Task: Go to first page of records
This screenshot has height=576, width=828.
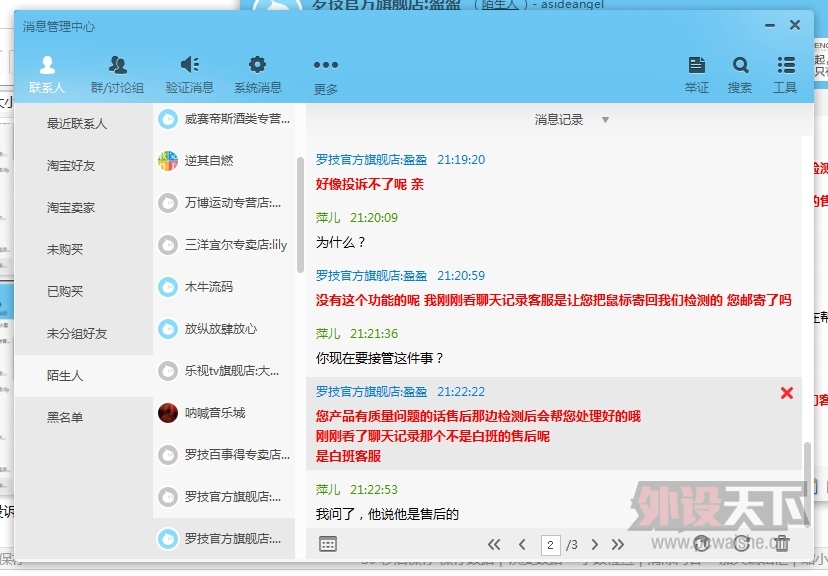Action: [494, 544]
